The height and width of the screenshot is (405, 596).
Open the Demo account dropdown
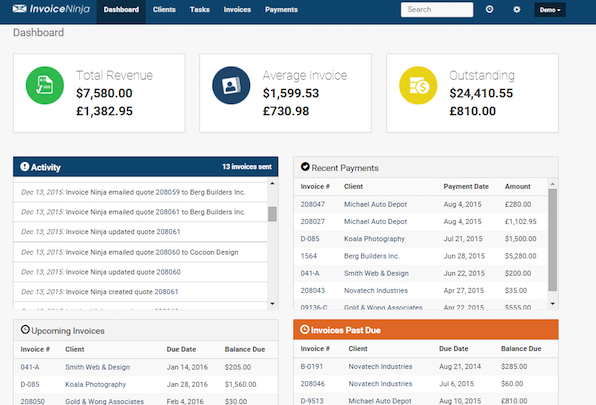click(550, 10)
